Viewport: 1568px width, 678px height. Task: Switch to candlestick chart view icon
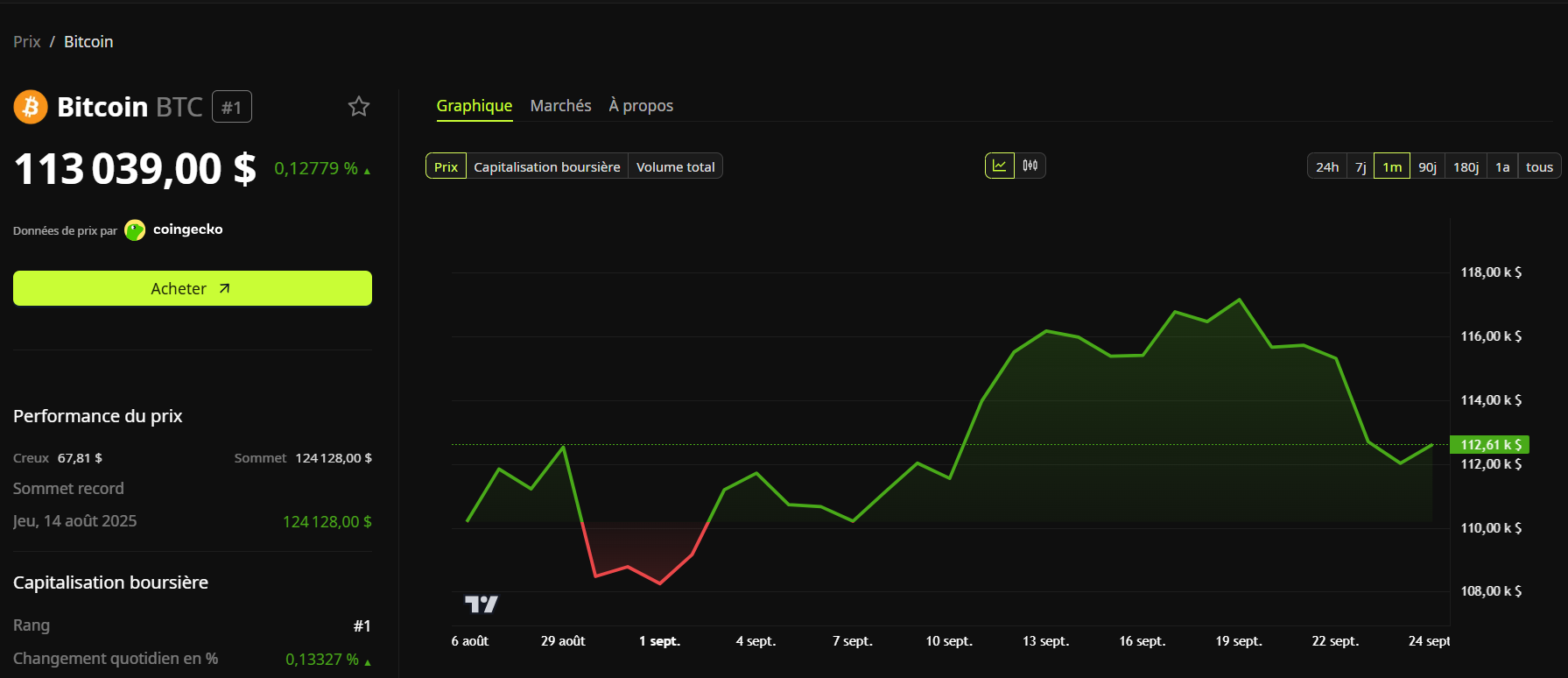1030,166
